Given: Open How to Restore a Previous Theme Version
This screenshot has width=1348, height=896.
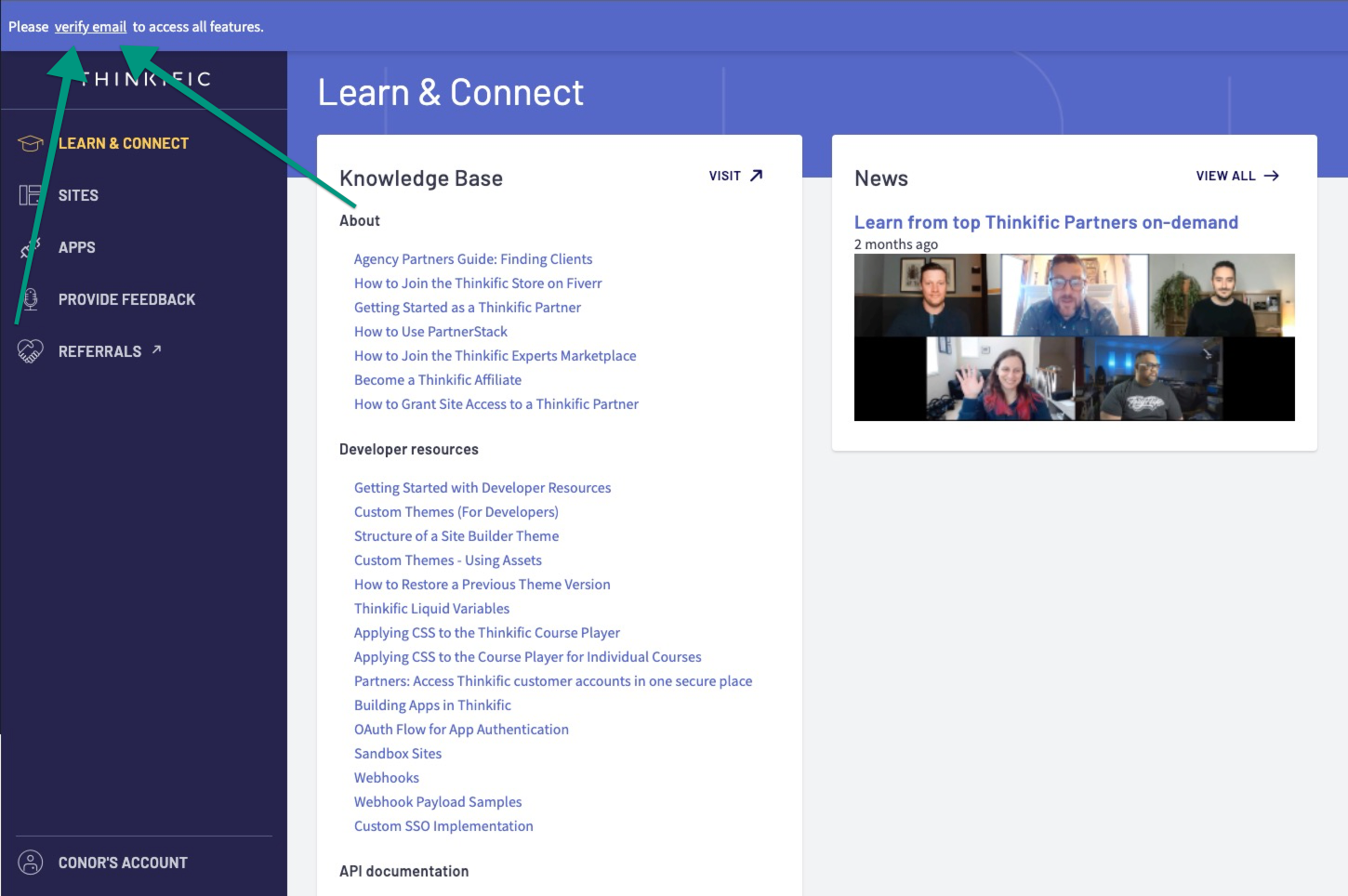Looking at the screenshot, I should pyautogui.click(x=482, y=585).
